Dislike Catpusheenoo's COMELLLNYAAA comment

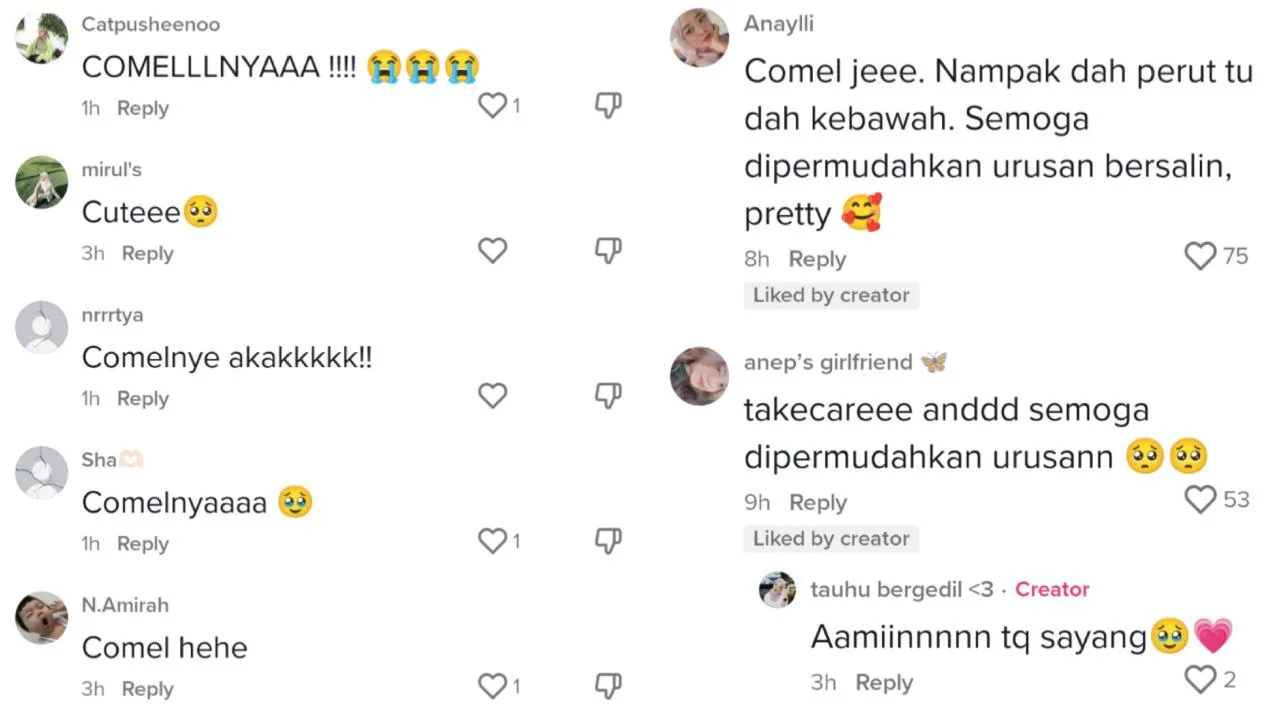coord(608,105)
